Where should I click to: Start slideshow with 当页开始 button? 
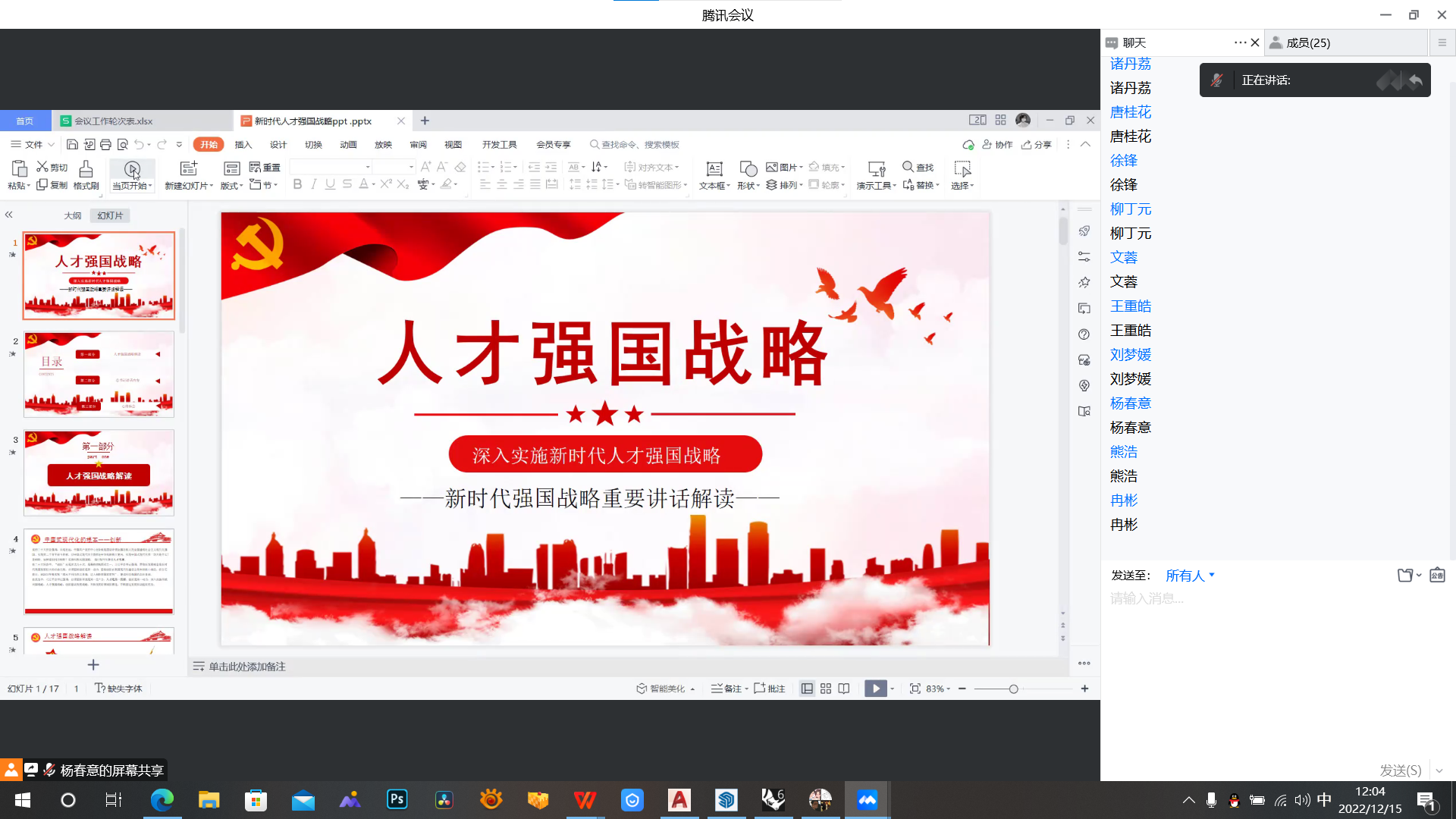tap(132, 175)
